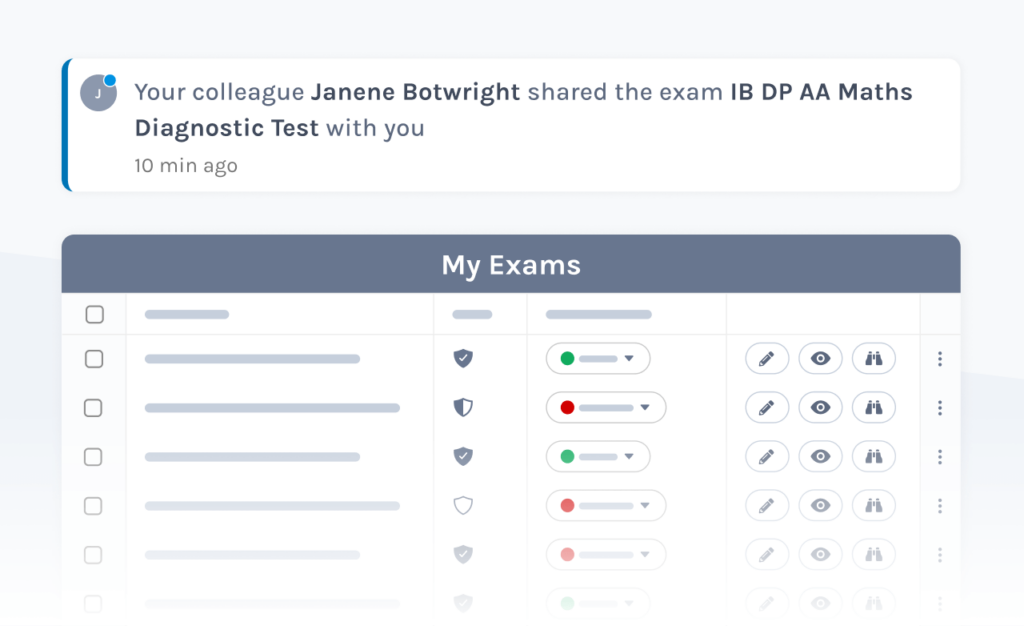Open the edit pencil icon on the first exam
The image size is (1024, 626).
[767, 358]
